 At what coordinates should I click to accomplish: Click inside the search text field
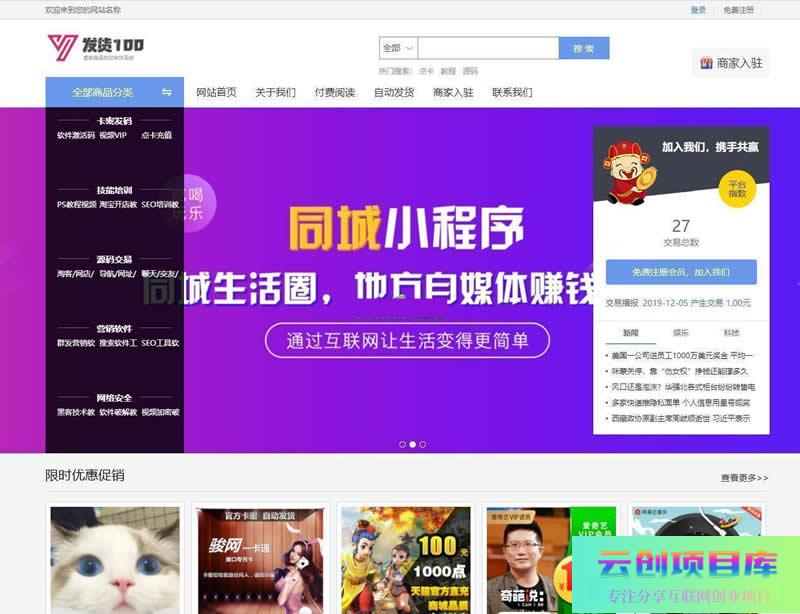point(487,48)
